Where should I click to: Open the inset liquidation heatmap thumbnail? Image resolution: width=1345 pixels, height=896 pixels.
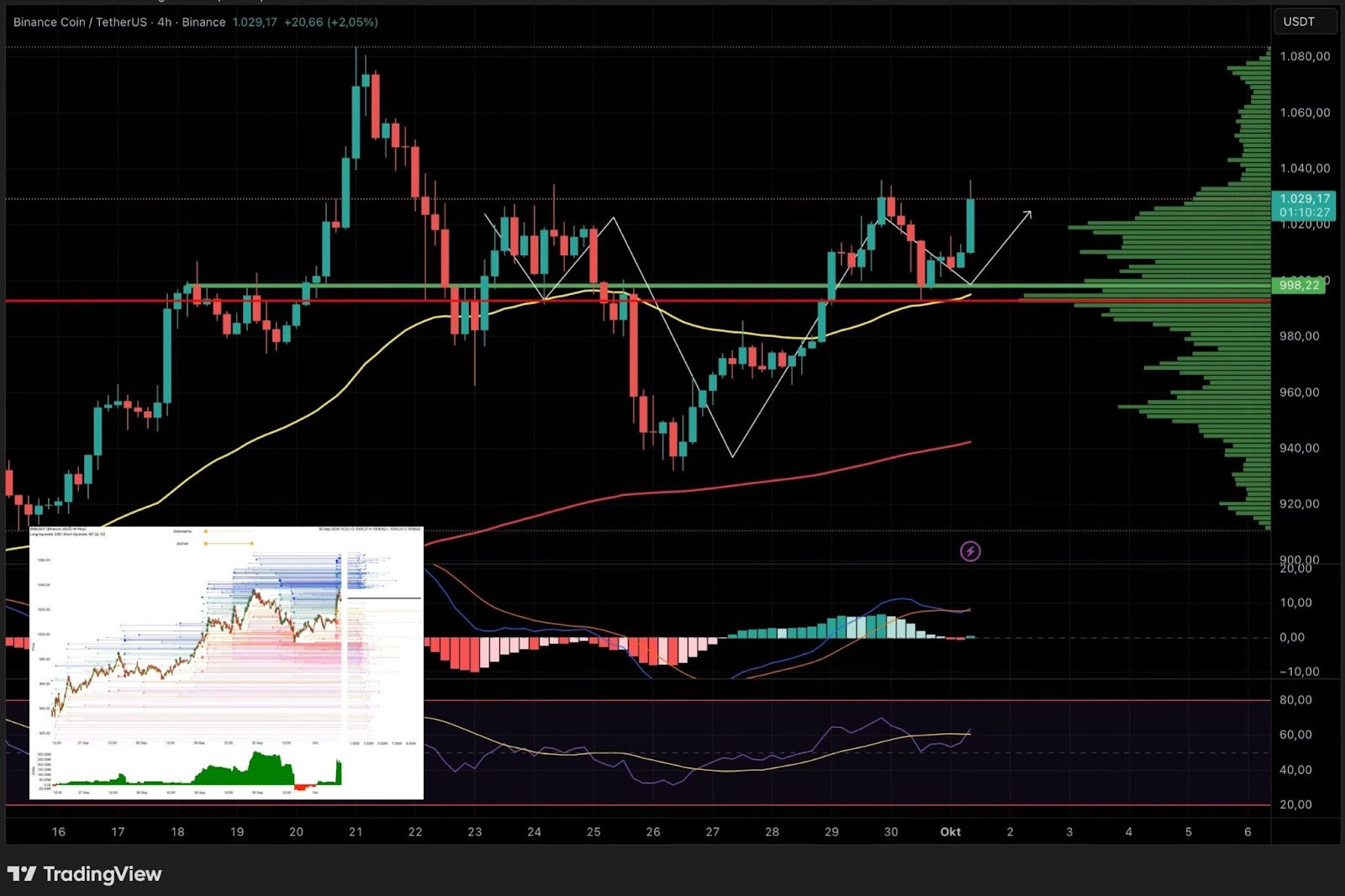tap(226, 662)
